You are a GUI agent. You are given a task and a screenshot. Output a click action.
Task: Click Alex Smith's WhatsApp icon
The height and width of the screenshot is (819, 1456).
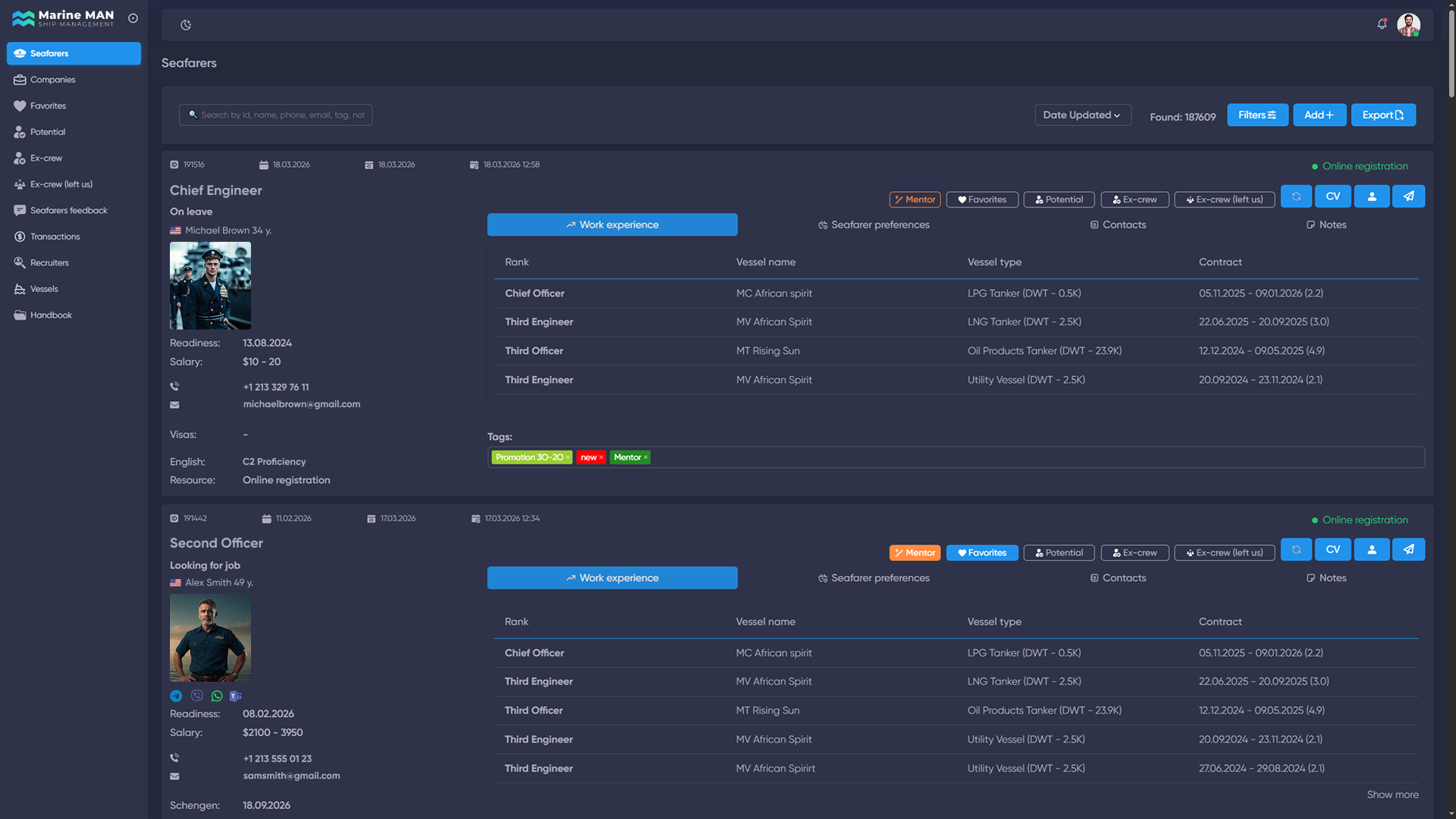point(217,696)
